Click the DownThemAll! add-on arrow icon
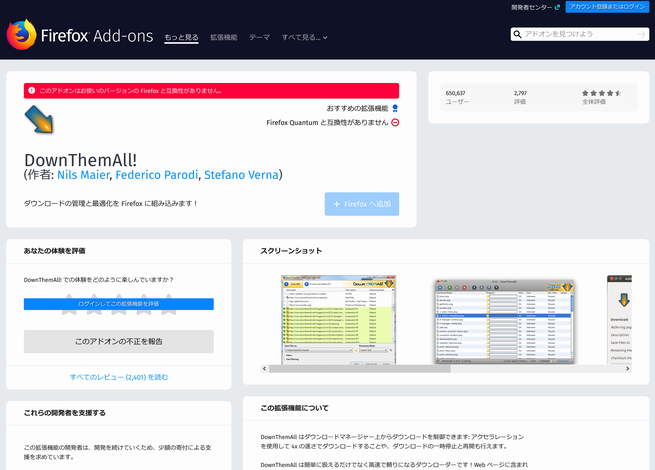 (x=41, y=121)
